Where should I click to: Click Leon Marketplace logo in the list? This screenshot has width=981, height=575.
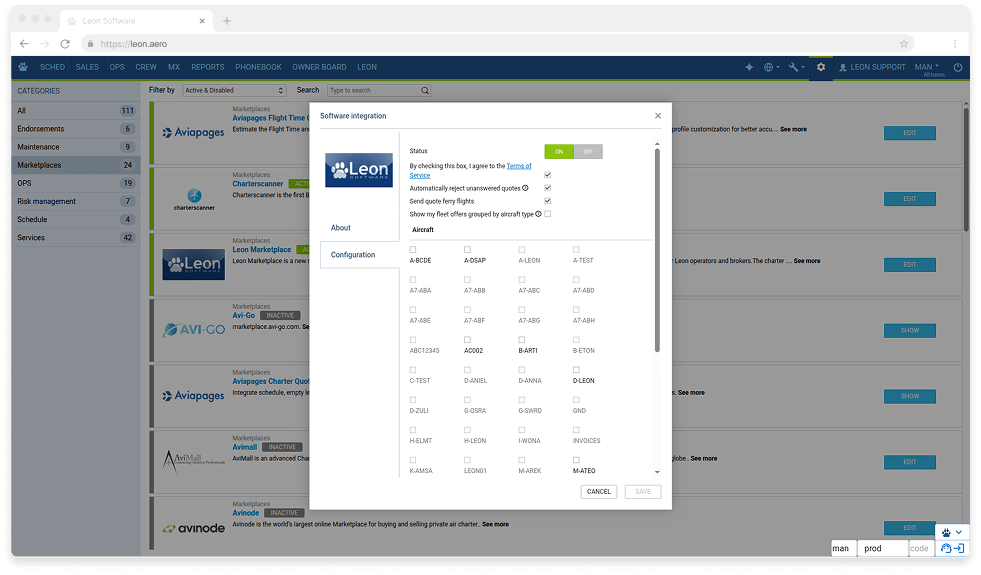(193, 264)
